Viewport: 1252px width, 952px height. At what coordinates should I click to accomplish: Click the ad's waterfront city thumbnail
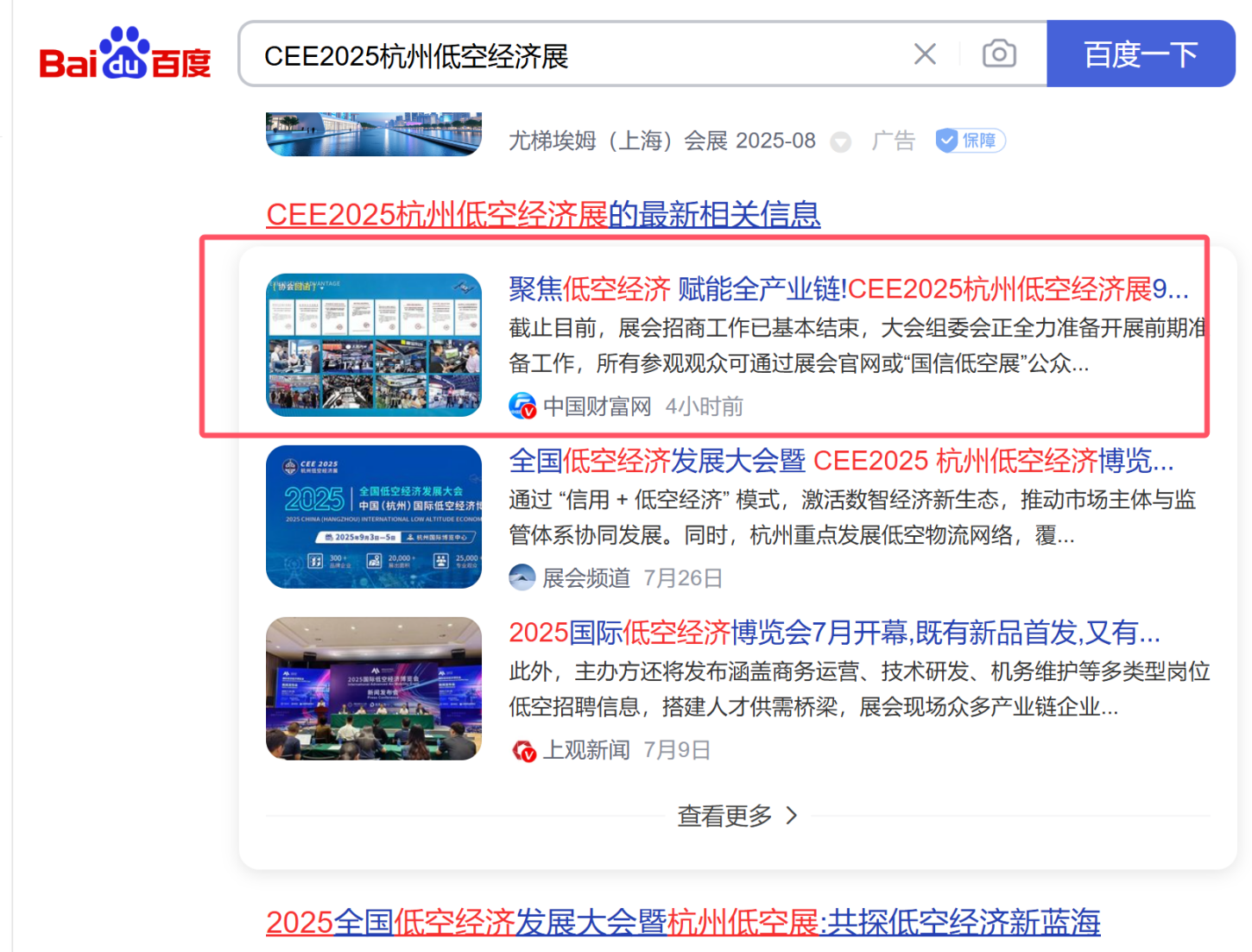[373, 135]
